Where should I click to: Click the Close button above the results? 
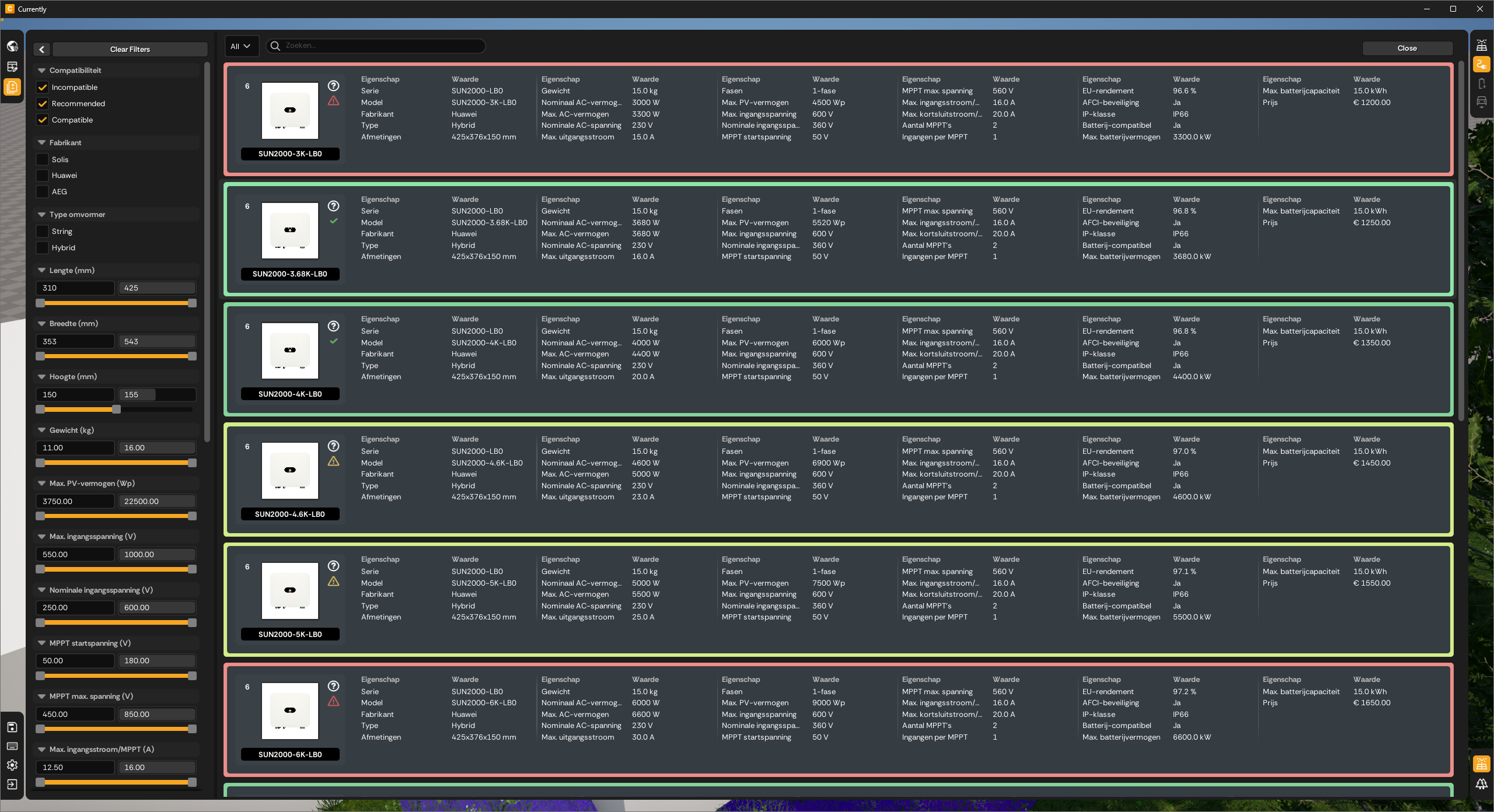point(1406,48)
